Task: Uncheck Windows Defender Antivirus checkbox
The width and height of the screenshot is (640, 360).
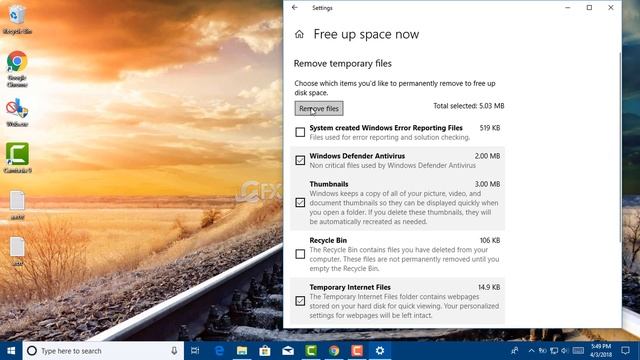Action: tap(300, 160)
